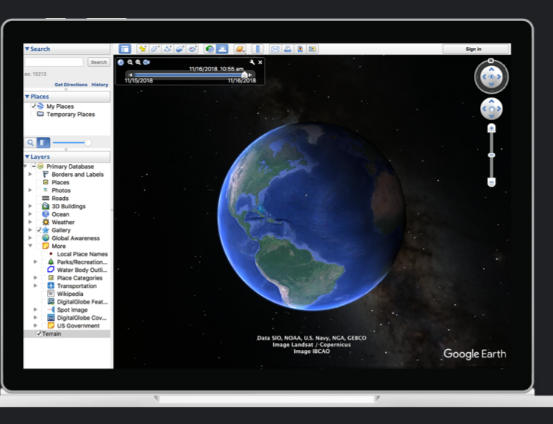This screenshot has width=553, height=424.
Task: Click the historical imagery time slider thumb
Action: click(x=244, y=75)
